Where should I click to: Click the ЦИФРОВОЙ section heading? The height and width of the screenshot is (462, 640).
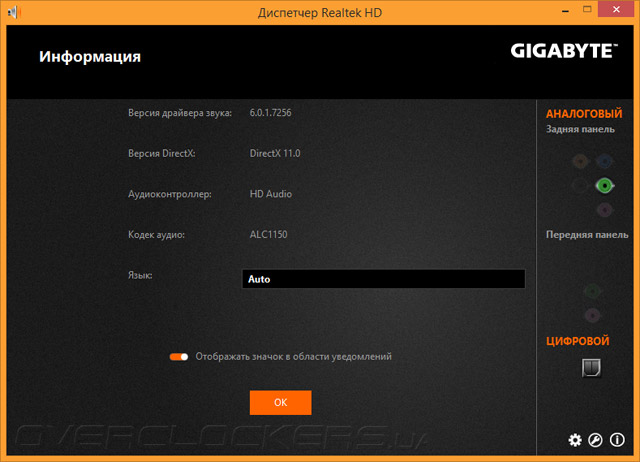click(x=578, y=341)
